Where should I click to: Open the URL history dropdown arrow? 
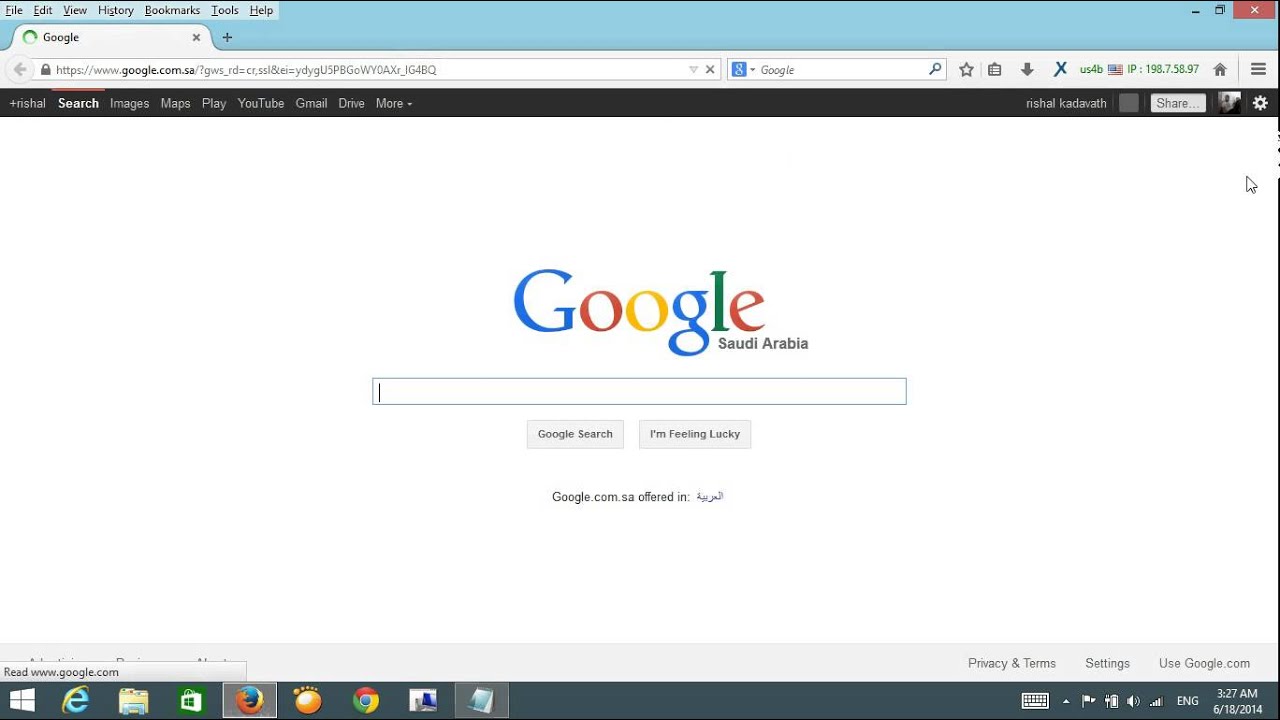click(x=693, y=70)
